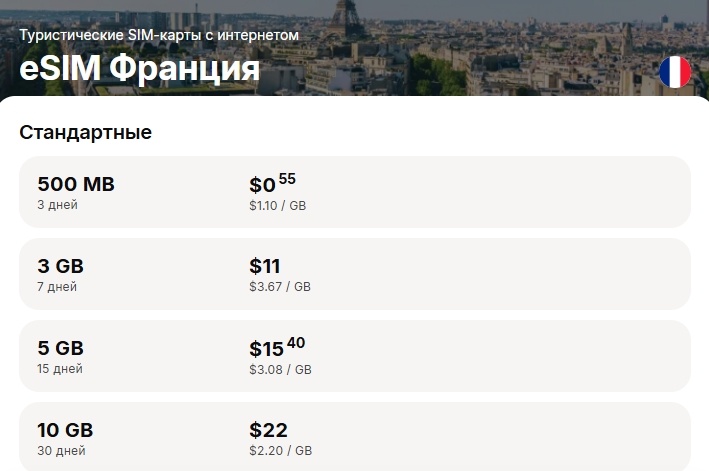Click the $3.67 / GB rate text
Screen dimensions: 709x471
[x=280, y=287]
